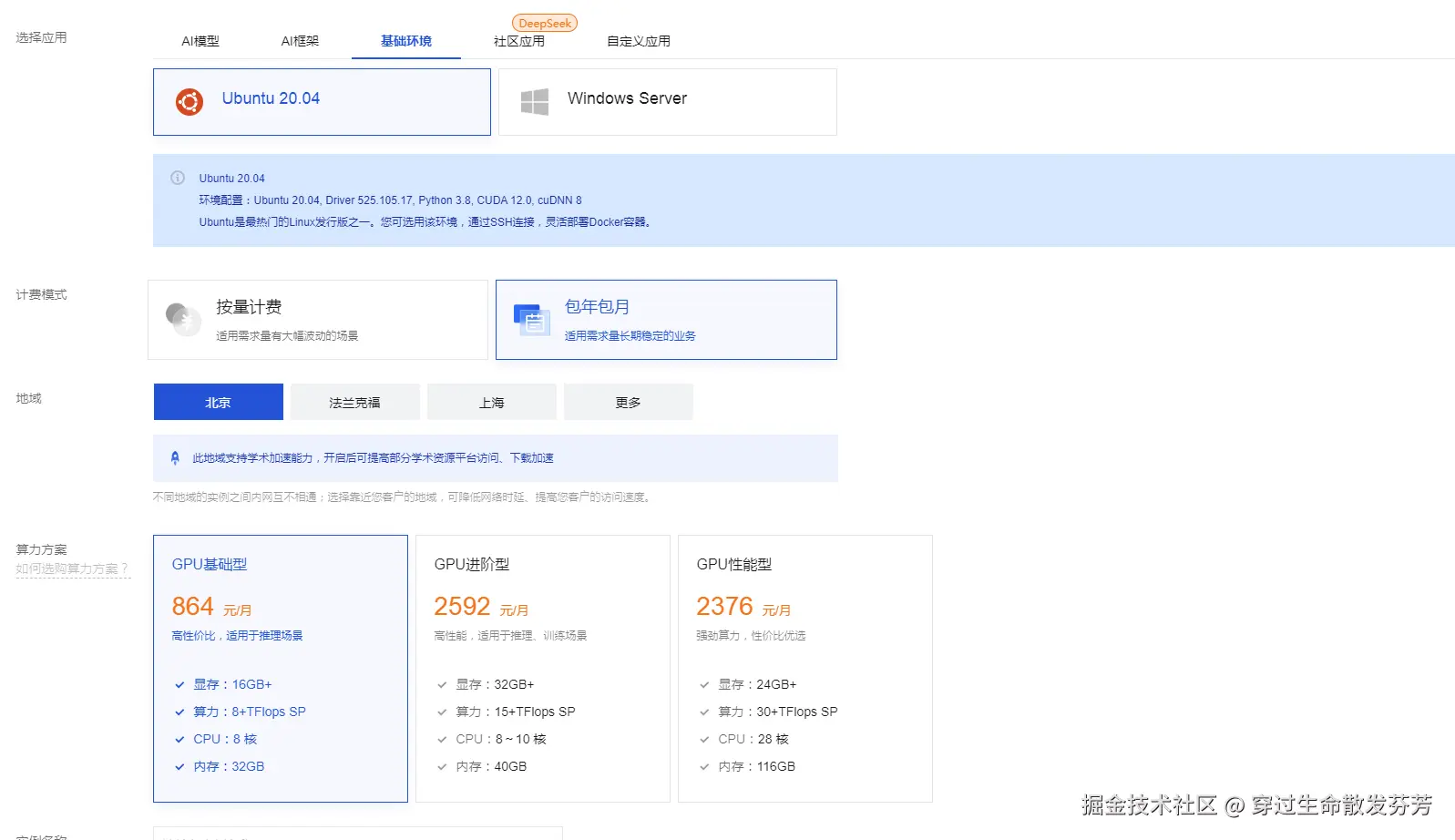Click the Windows logo icon
This screenshot has width=1455, height=840.
[535, 102]
